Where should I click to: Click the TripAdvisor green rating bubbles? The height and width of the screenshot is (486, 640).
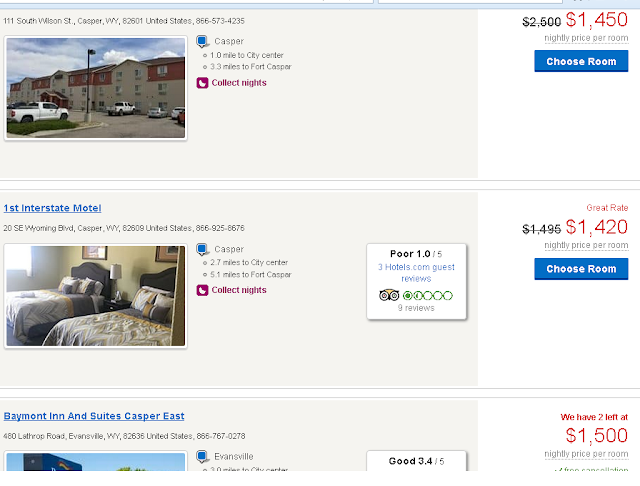(427, 295)
